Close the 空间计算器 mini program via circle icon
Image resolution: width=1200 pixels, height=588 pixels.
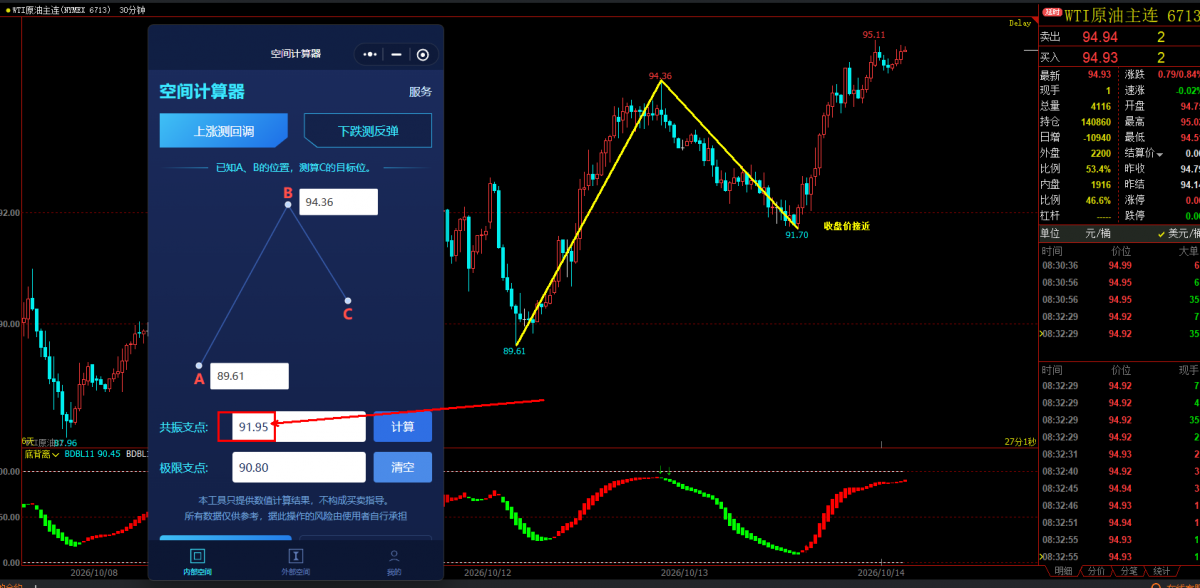point(423,54)
